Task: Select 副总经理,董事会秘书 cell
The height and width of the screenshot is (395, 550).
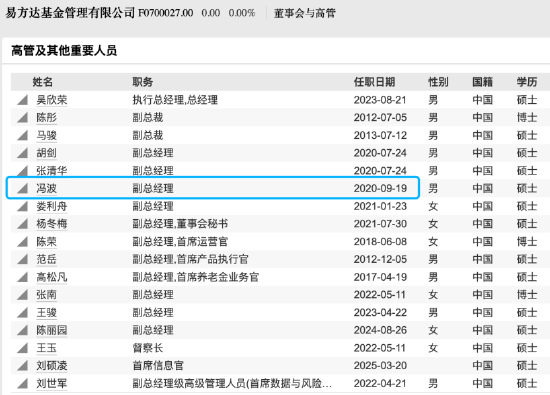Action: click(x=180, y=224)
